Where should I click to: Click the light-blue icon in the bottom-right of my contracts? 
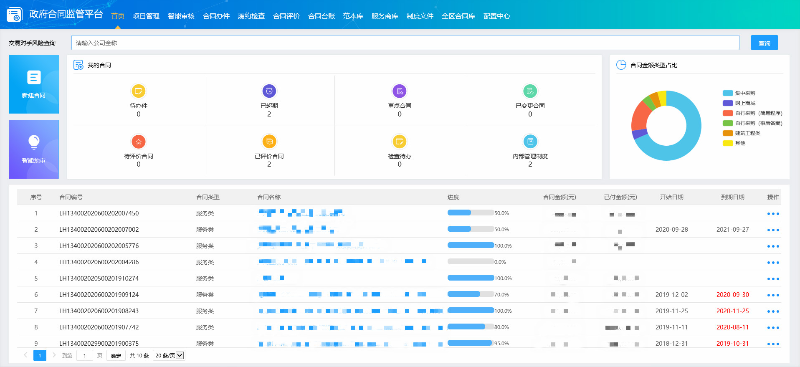tap(530, 141)
